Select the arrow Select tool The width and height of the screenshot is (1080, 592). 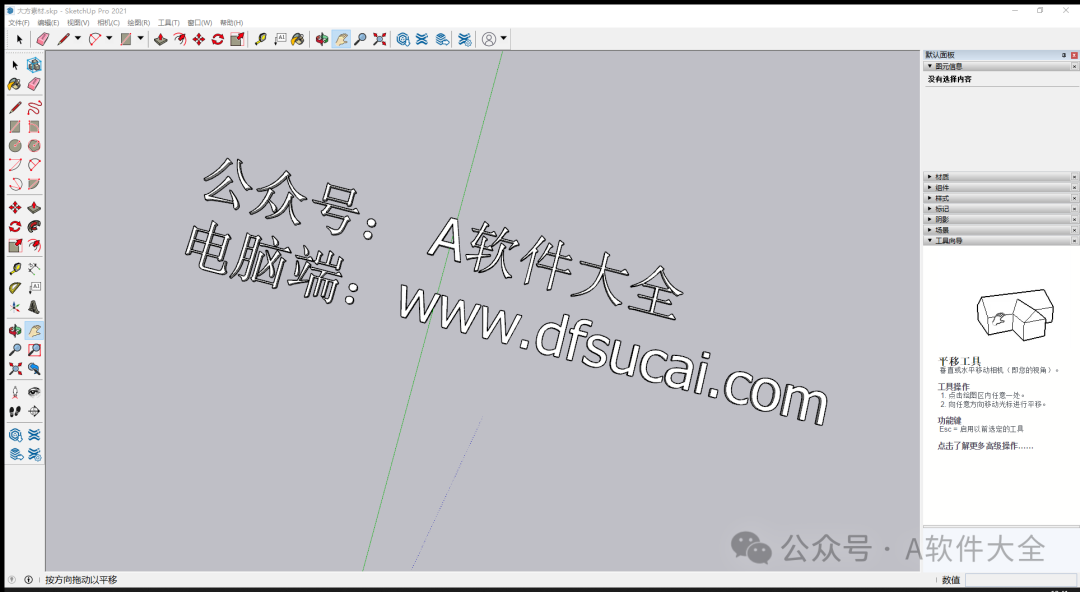coord(18,38)
